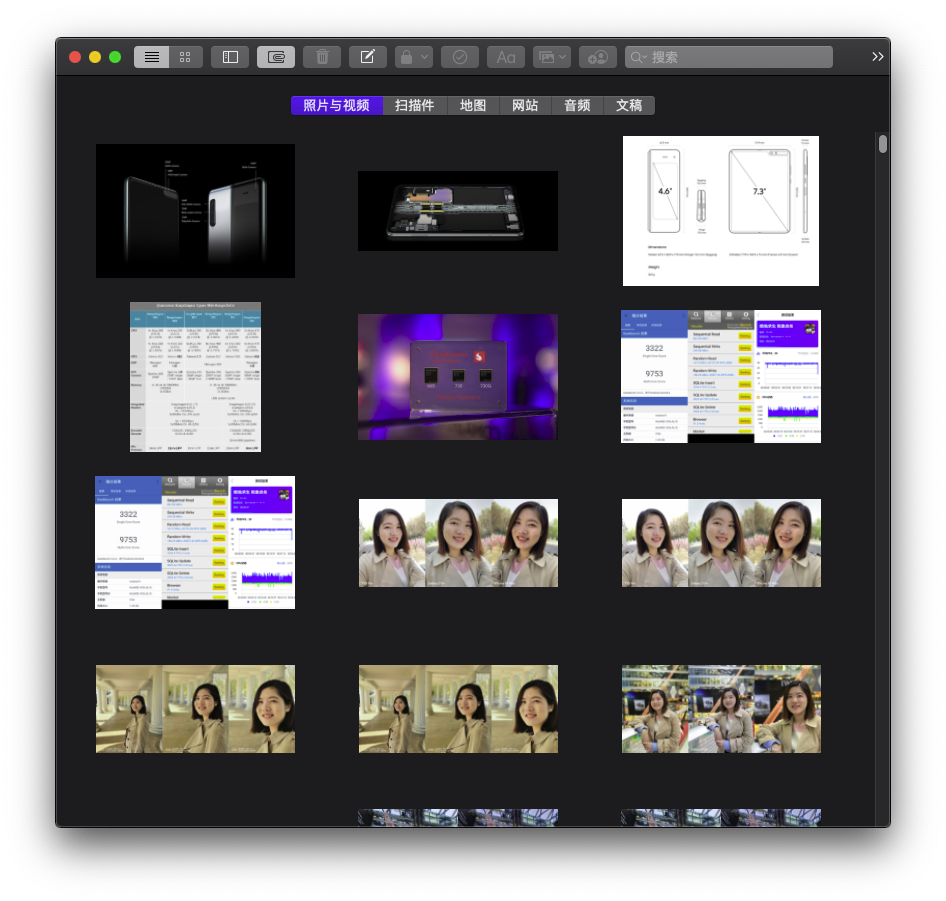Viewport: 946px width, 901px height.
Task: Open the 地图 tab
Action: (x=473, y=106)
